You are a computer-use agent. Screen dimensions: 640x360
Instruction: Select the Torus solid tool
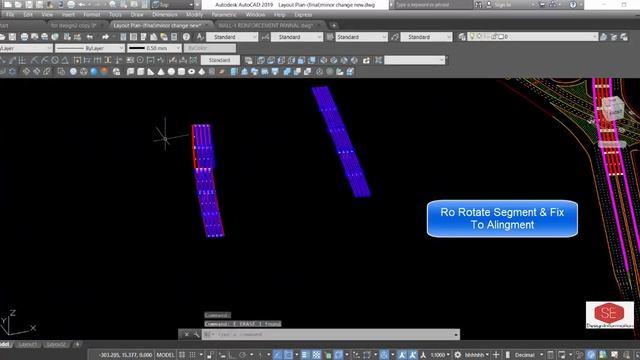click(191, 71)
